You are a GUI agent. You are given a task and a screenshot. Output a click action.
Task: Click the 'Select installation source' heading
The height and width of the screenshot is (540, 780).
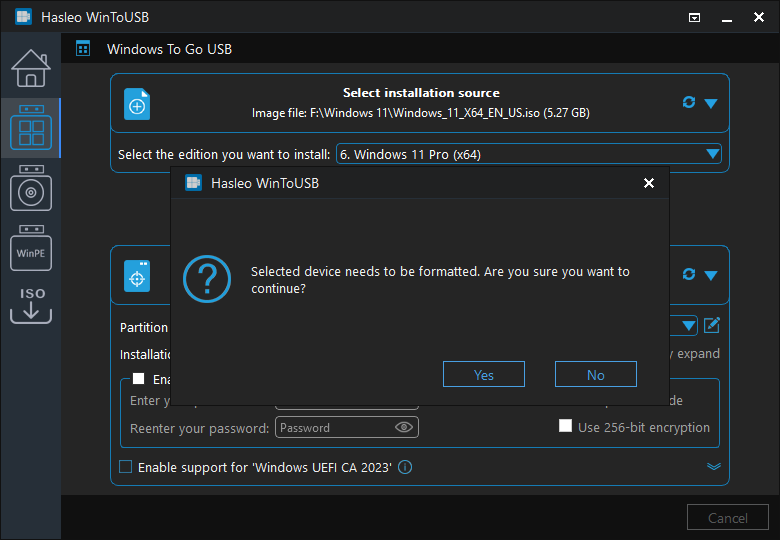click(x=421, y=92)
